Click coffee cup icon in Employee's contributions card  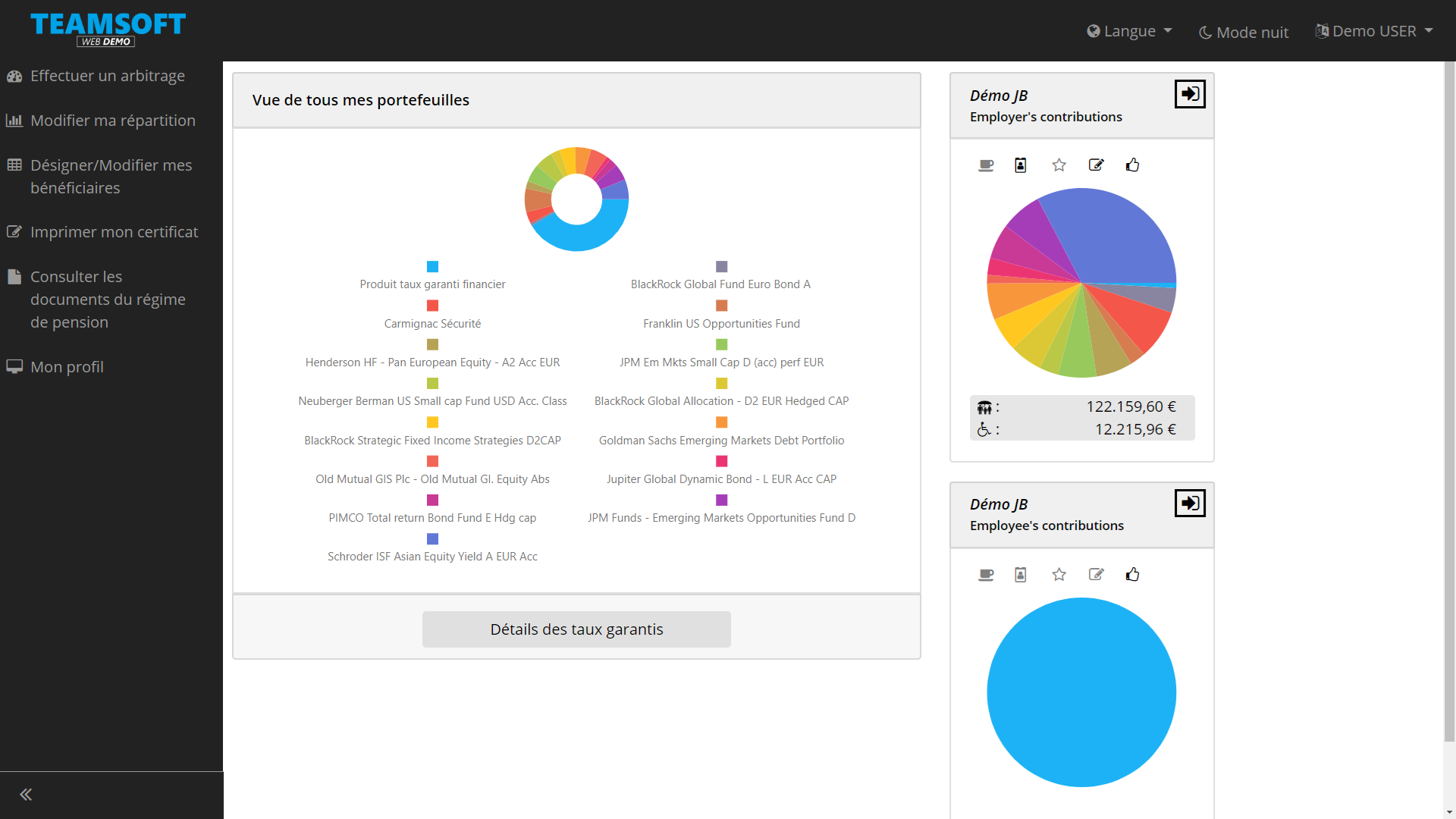click(x=986, y=575)
